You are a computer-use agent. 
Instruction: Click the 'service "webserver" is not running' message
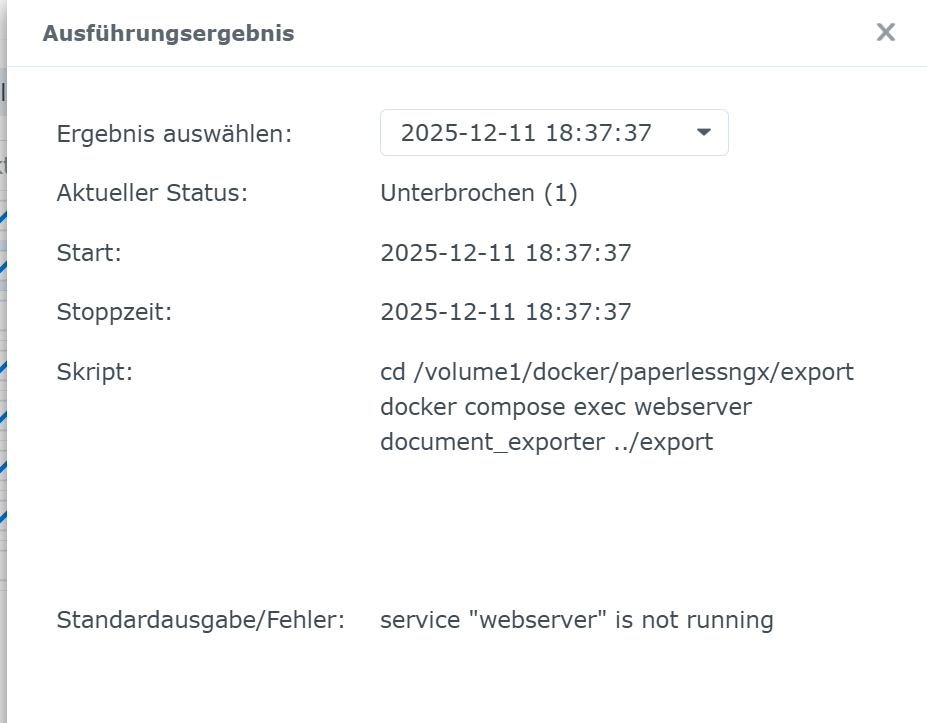click(577, 620)
